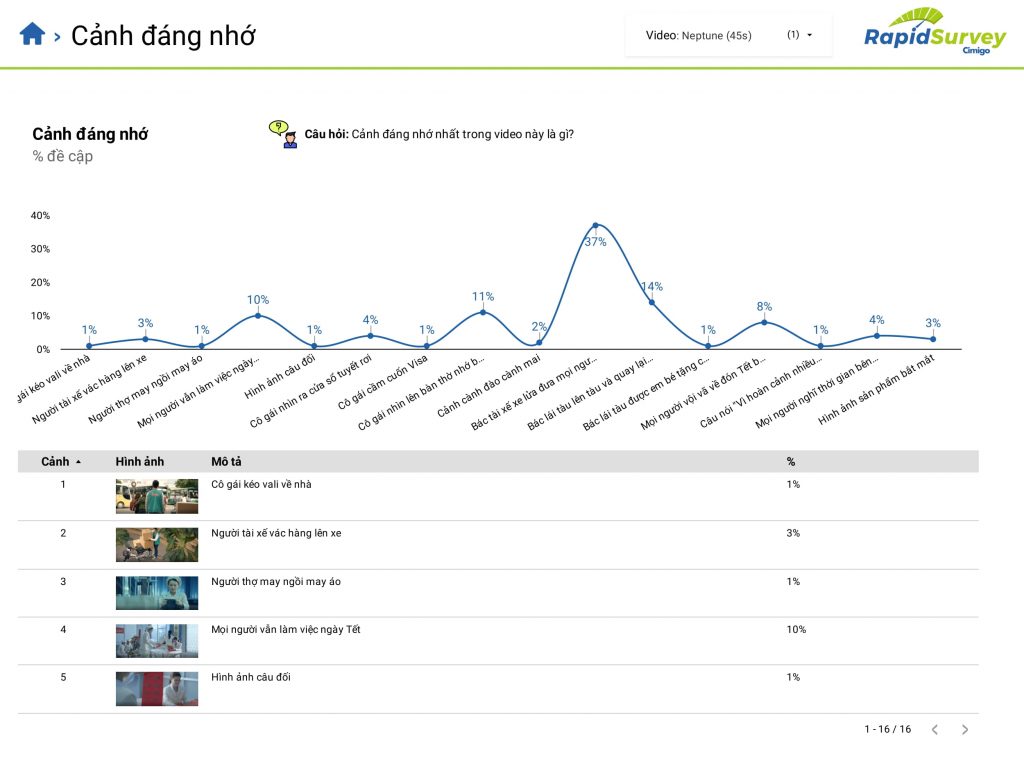Click the sort arrow beside Cảnh
This screenshot has width=1024, height=768.
[x=78, y=462]
